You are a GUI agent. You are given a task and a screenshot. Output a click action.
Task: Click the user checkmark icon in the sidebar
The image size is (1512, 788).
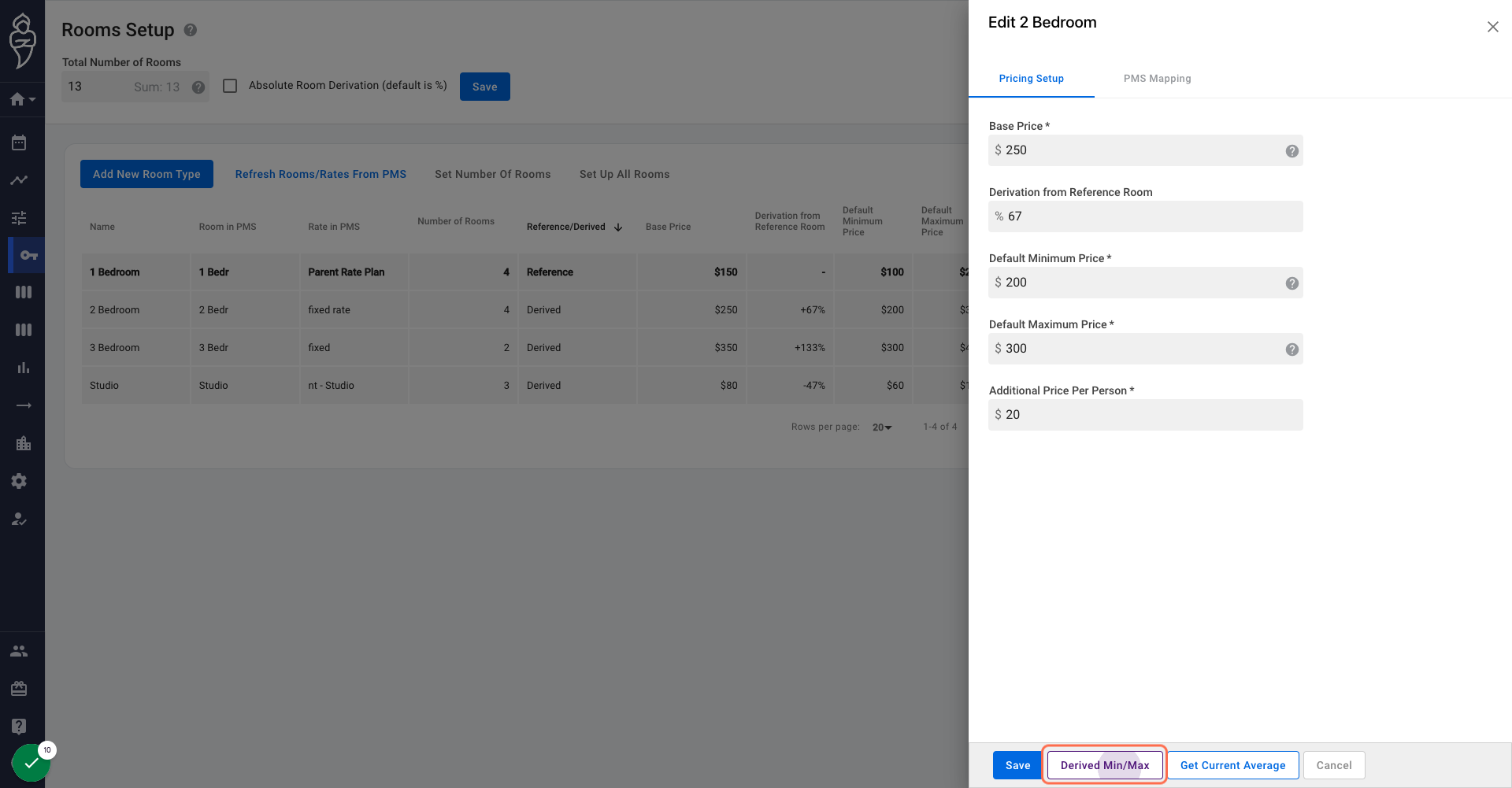point(19,519)
